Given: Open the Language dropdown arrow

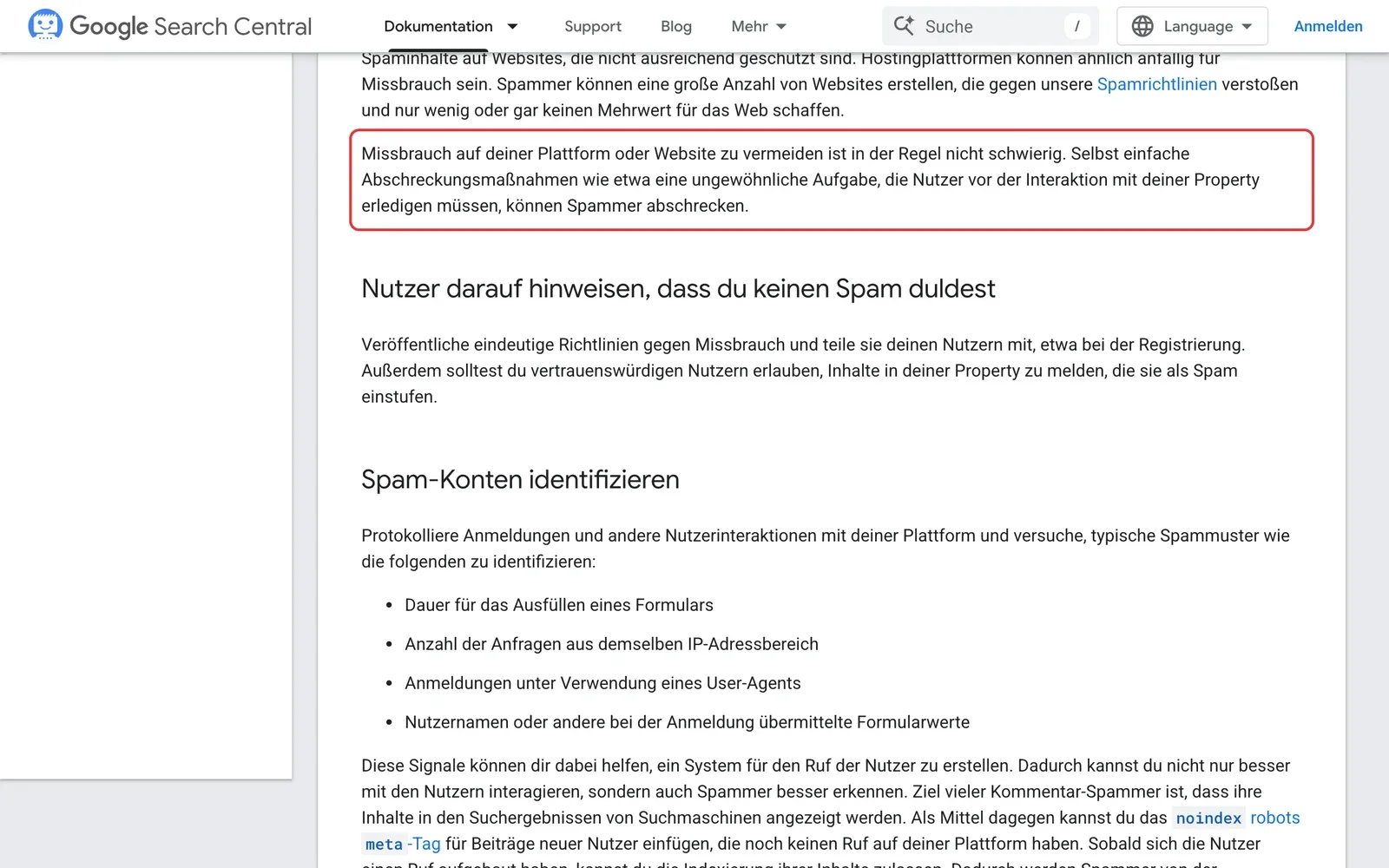Looking at the screenshot, I should coord(1247,26).
